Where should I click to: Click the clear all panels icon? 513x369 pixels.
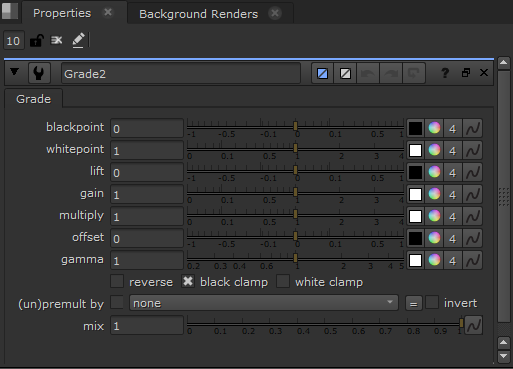57,41
